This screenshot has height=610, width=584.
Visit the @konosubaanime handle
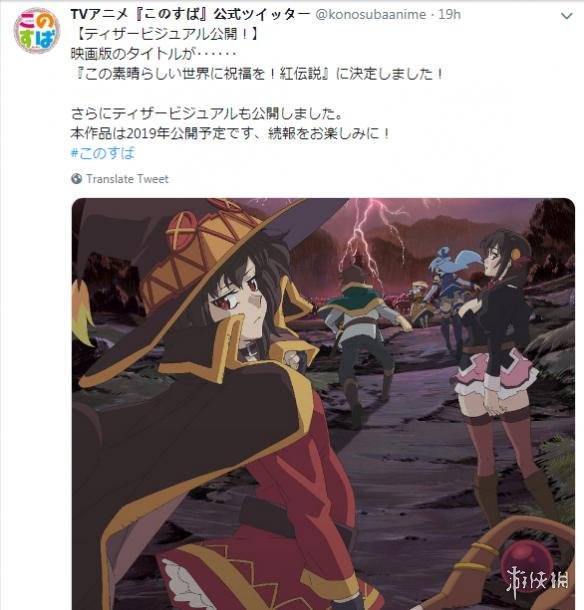(x=370, y=15)
